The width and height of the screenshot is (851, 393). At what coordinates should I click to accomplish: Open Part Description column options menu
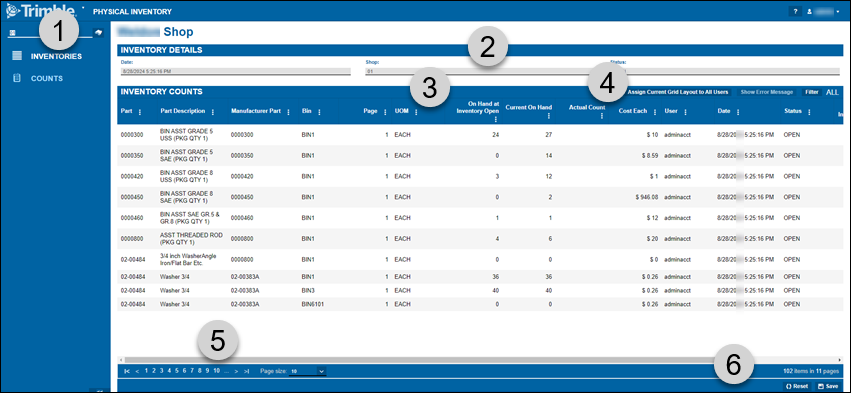[212, 112]
